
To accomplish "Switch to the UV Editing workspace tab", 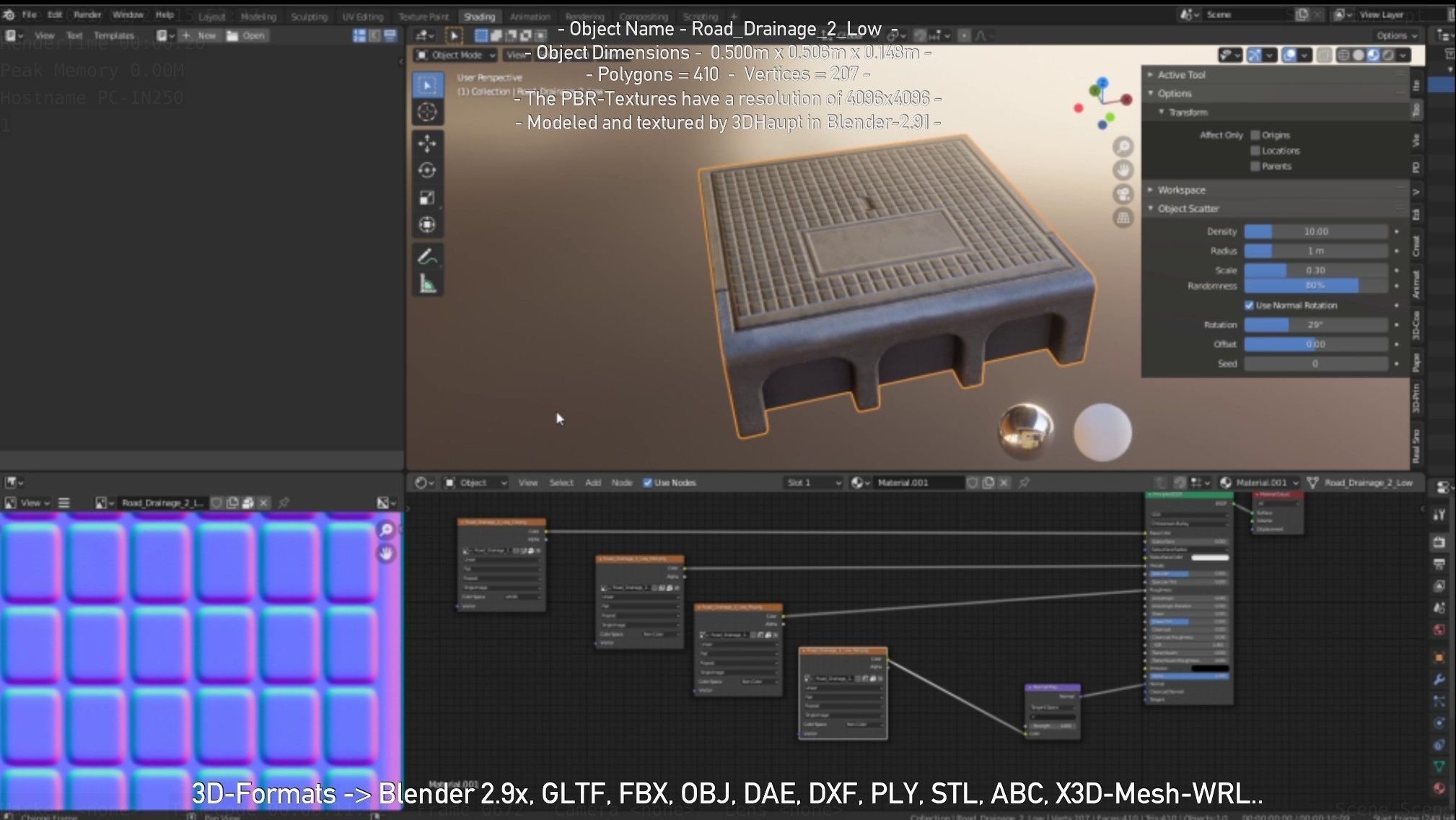I will (x=362, y=17).
